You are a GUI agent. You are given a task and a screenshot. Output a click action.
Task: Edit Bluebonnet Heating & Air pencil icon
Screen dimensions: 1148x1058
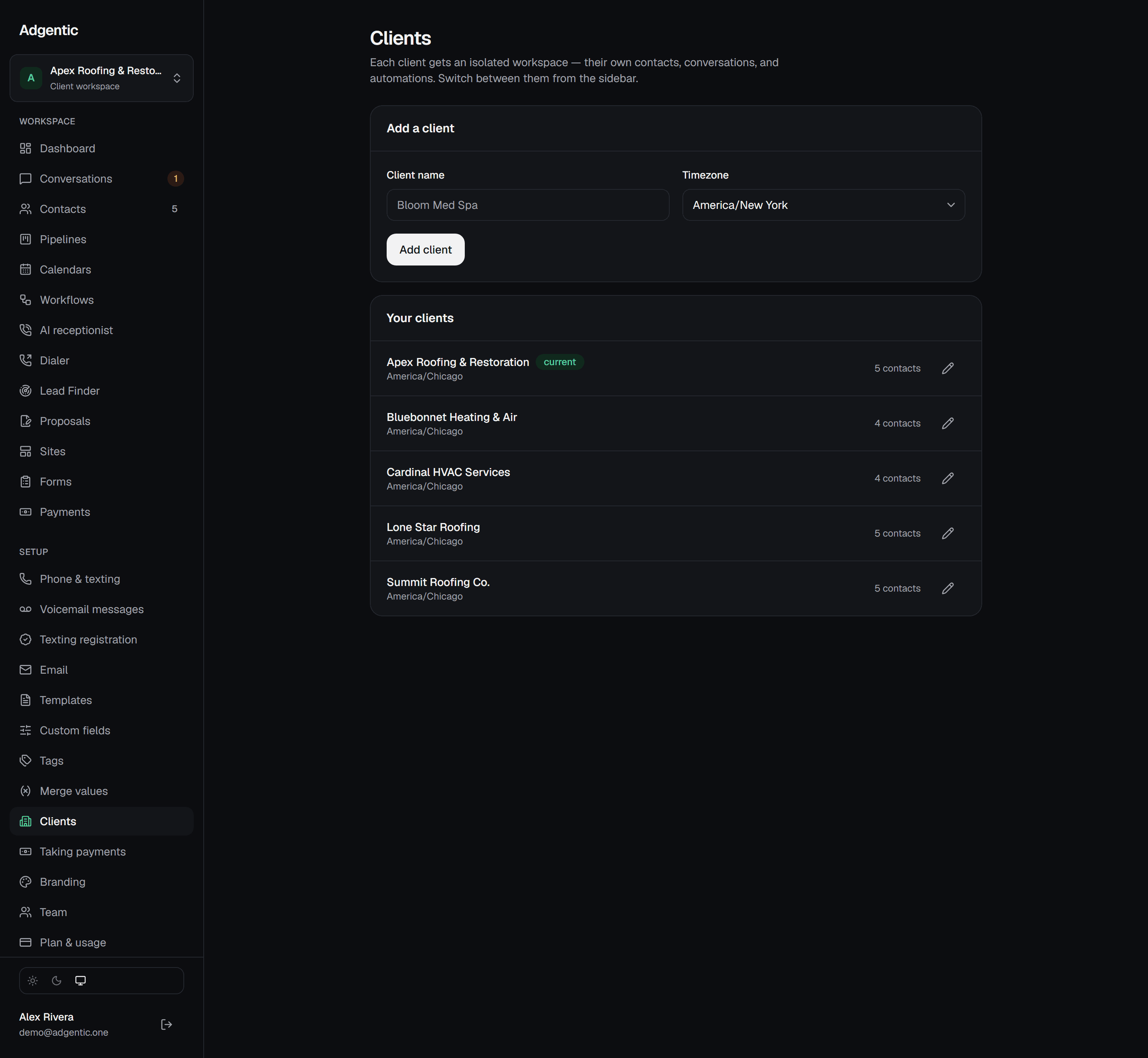947,423
